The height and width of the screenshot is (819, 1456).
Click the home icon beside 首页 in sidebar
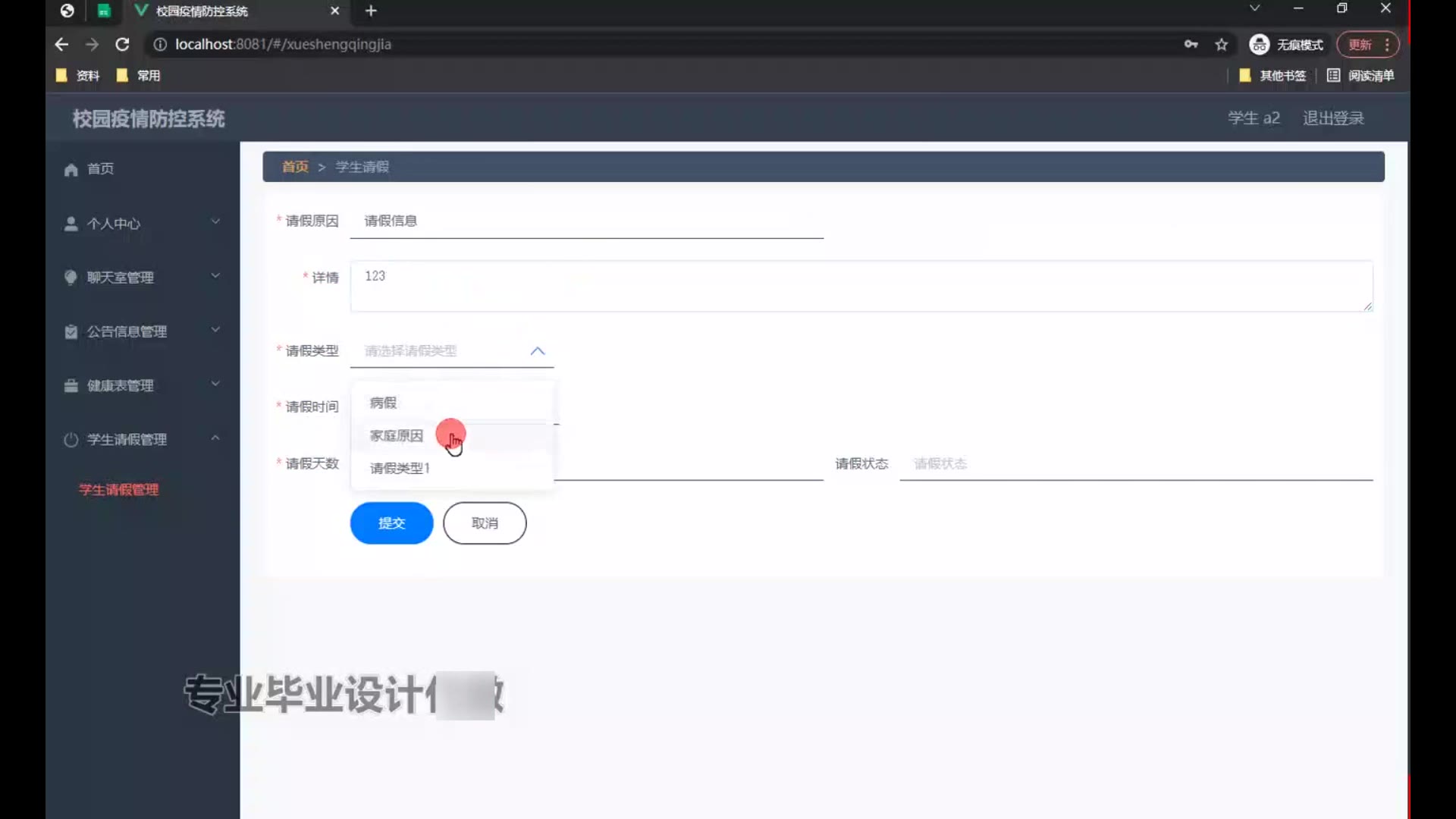coord(71,169)
